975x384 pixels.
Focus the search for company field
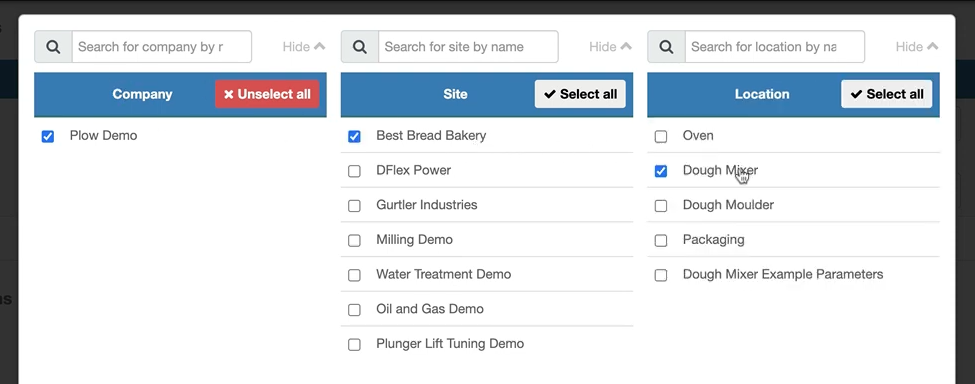[162, 47]
